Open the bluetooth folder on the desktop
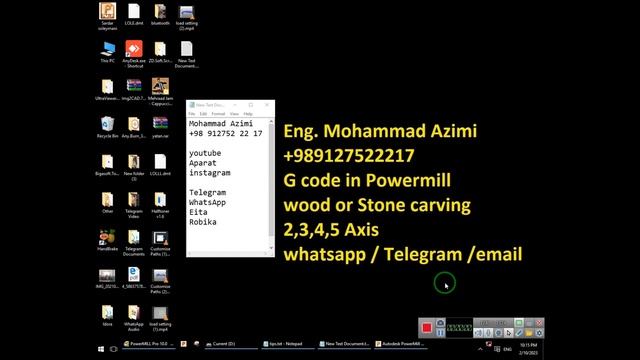Viewport: 640px width, 360px height. coord(160,15)
